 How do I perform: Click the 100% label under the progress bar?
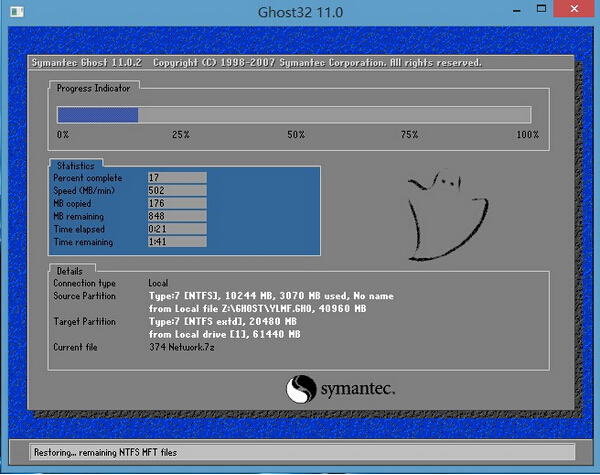[x=527, y=135]
